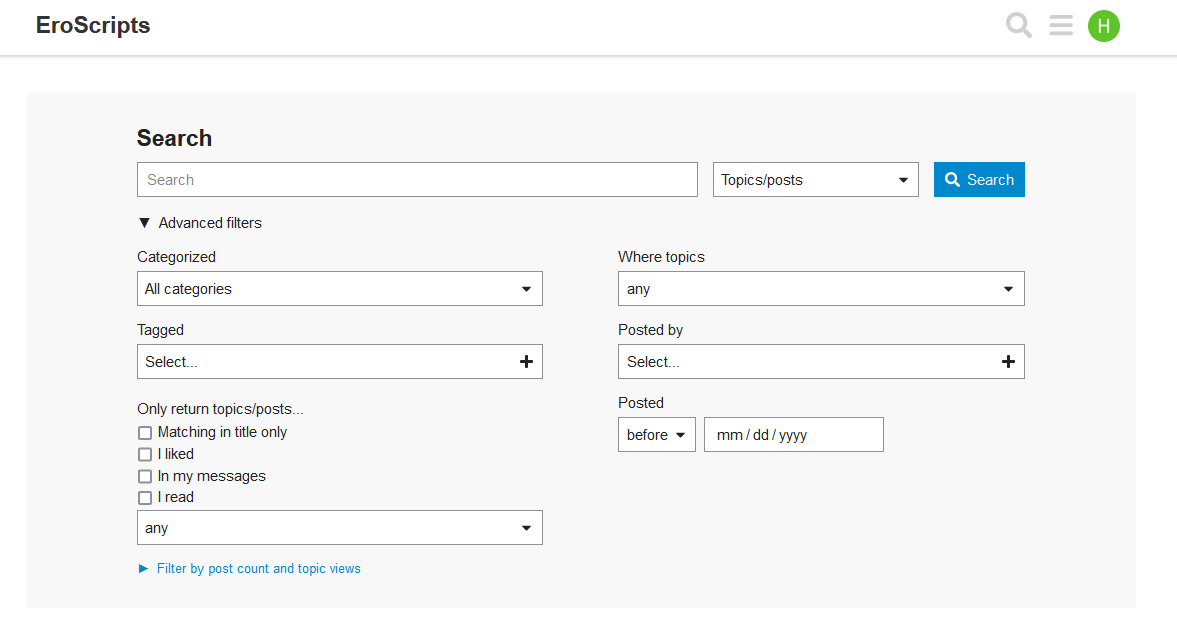Screen dimensions: 1177x633
Task: Expand Filter by post count and topic views
Action: [250, 568]
